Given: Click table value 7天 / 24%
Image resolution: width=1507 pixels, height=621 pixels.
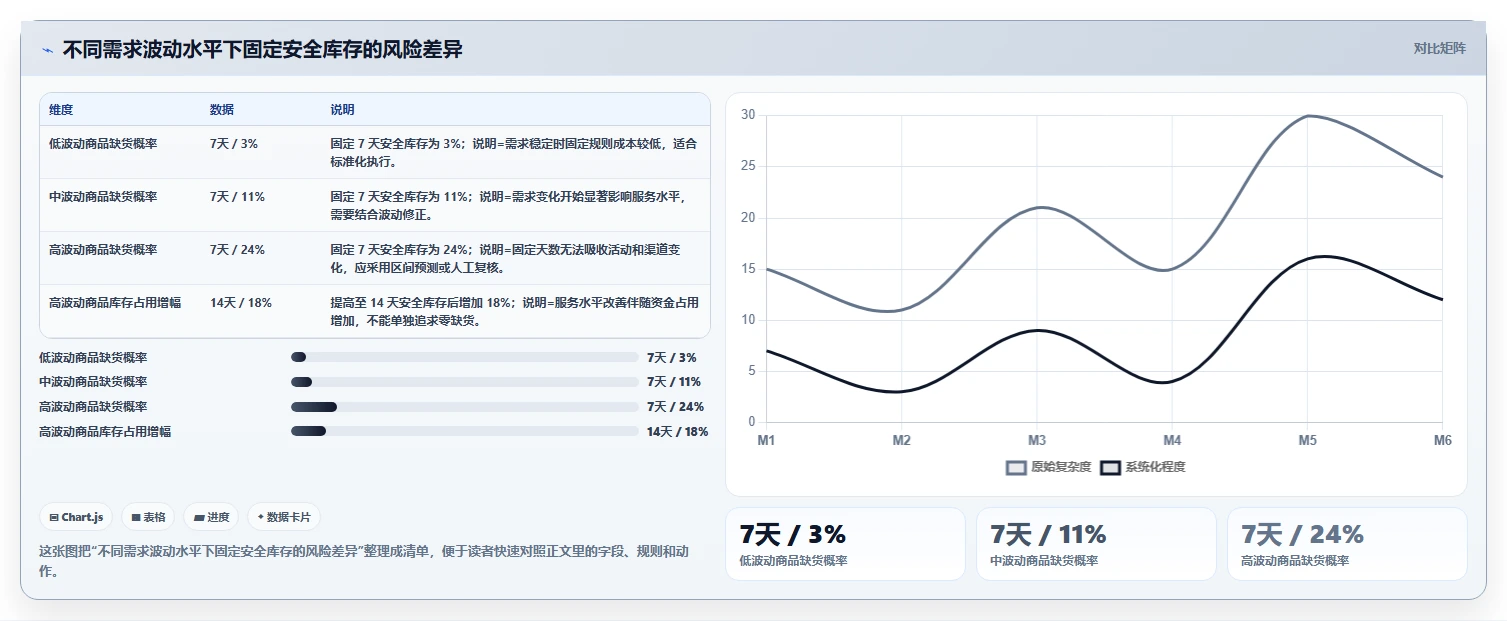Looking at the screenshot, I should click(237, 250).
